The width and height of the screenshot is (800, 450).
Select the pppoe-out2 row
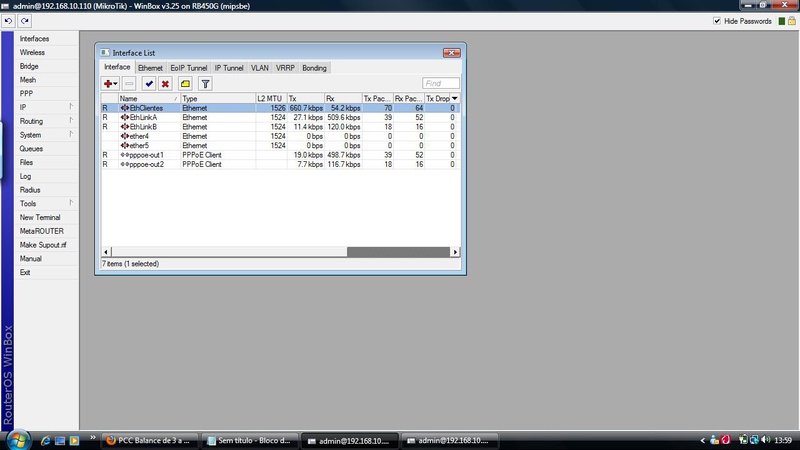coord(280,164)
